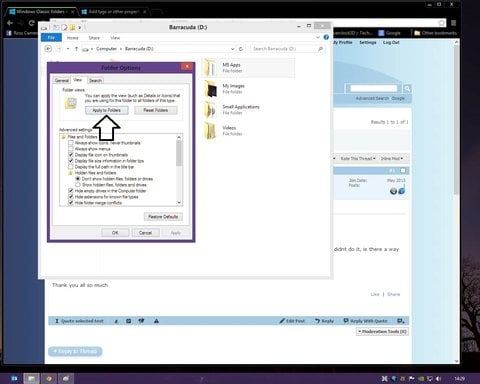
Task: Click the forum search magnifier icon
Action: (407, 89)
